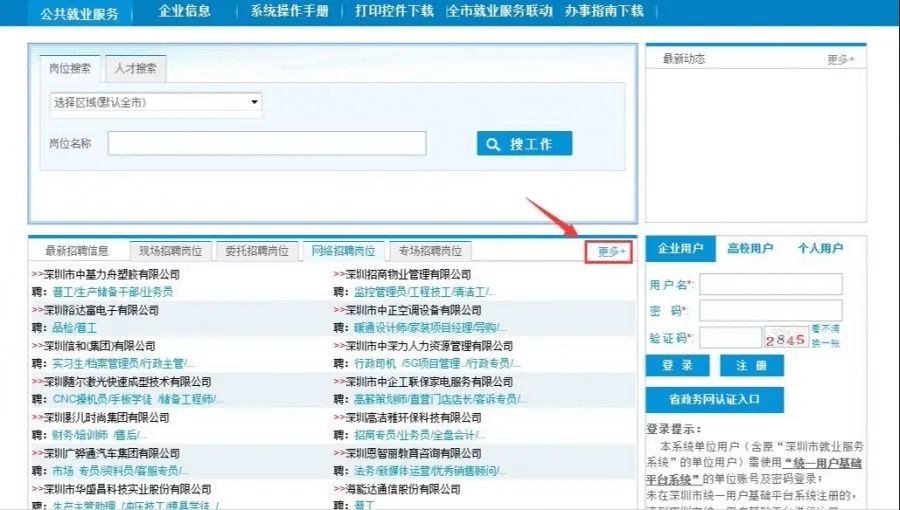Click the 用户名 input field
This screenshot has height=510, width=900.
click(770, 285)
